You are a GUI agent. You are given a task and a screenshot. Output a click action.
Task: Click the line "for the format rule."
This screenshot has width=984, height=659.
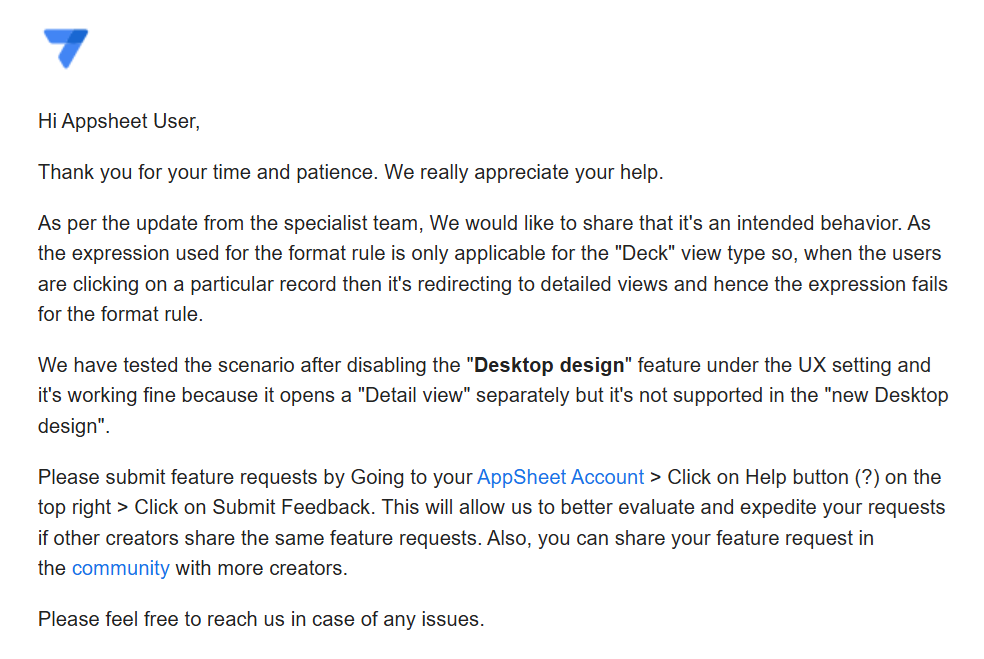[x=120, y=314]
